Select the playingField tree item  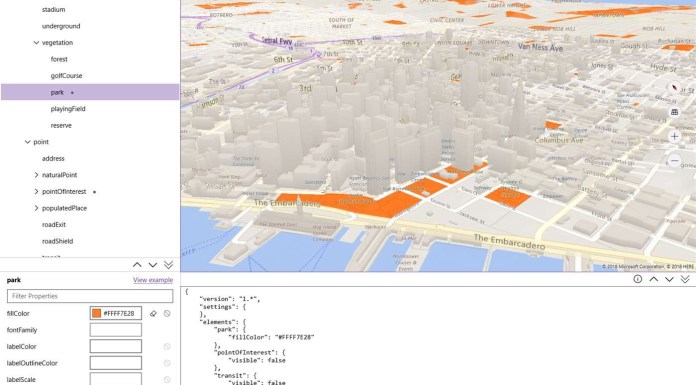[x=68, y=109]
